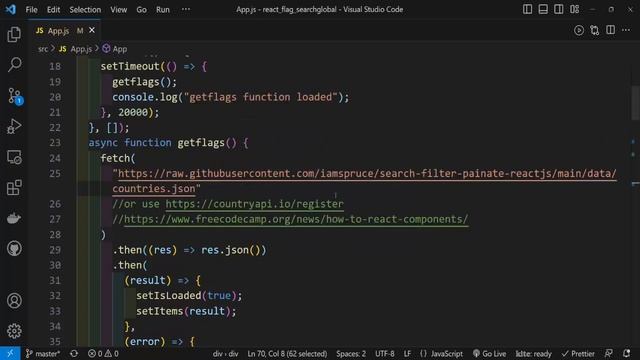Toggle Secondary Side Bar layout
Image resolution: width=640 pixels, height=360 pixels.
(x=559, y=9)
